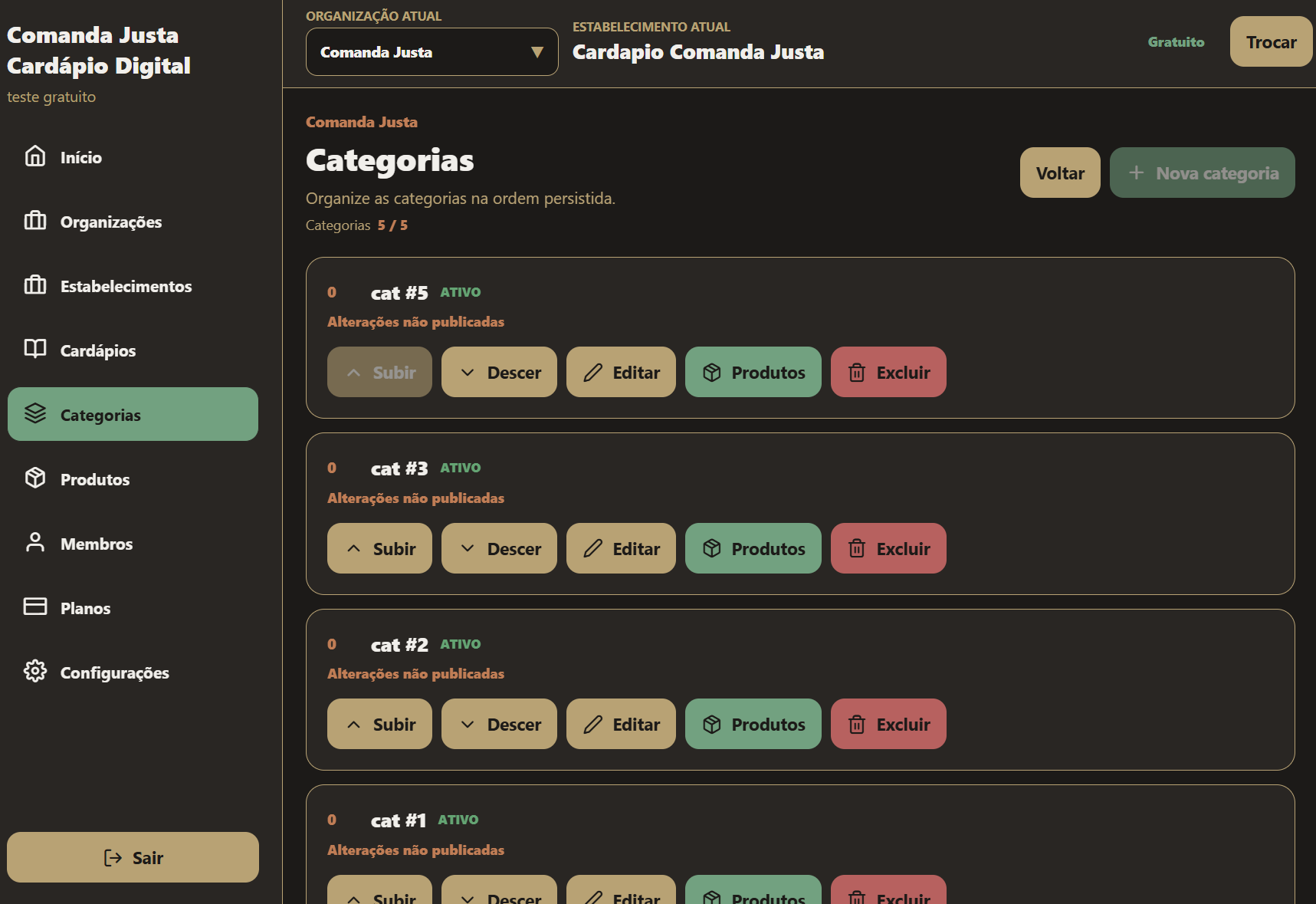This screenshot has width=1316, height=904.
Task: Open Produtos for cat #2
Action: (753, 724)
